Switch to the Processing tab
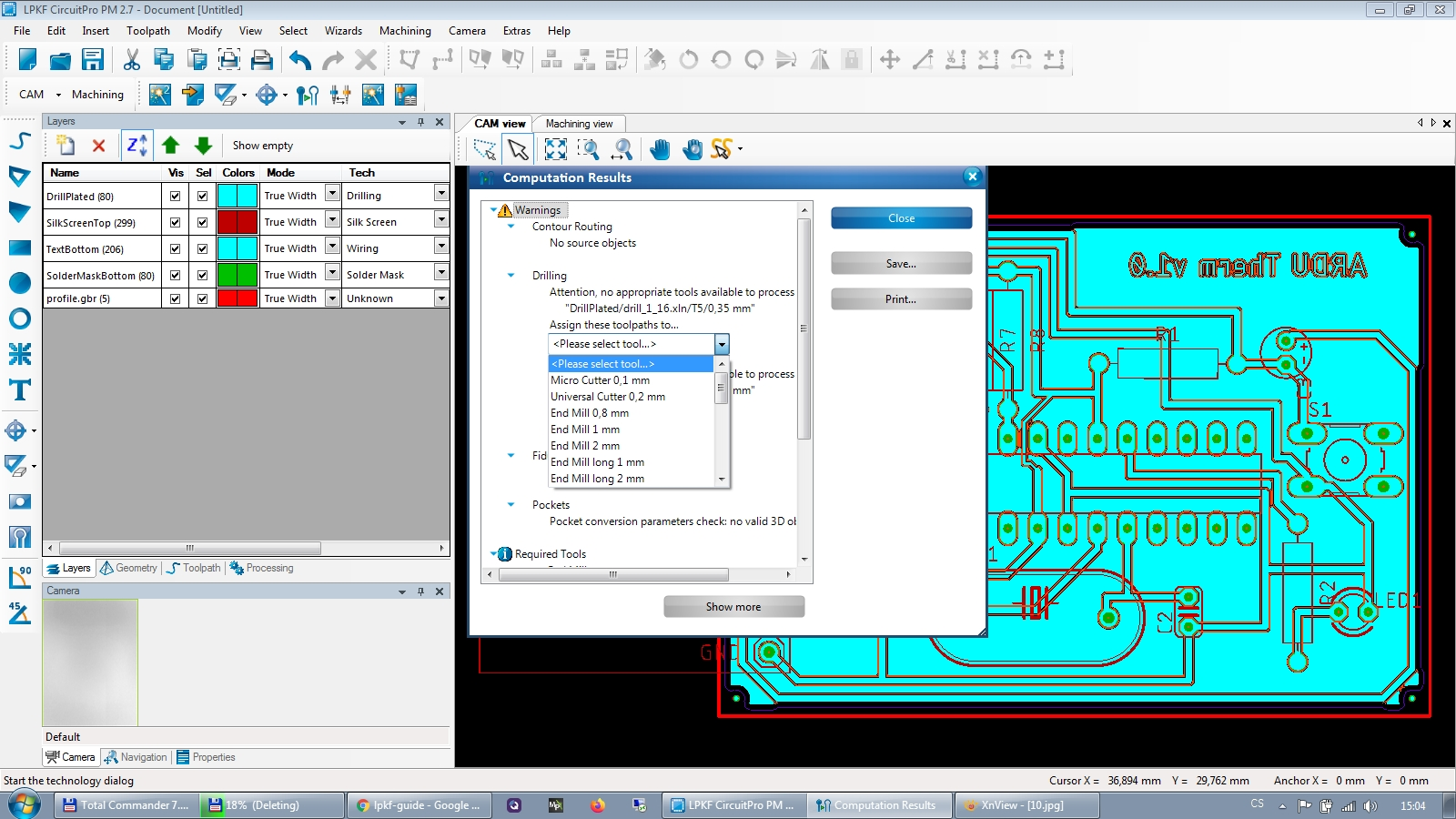Viewport: 1456px width, 819px height. coord(262,568)
